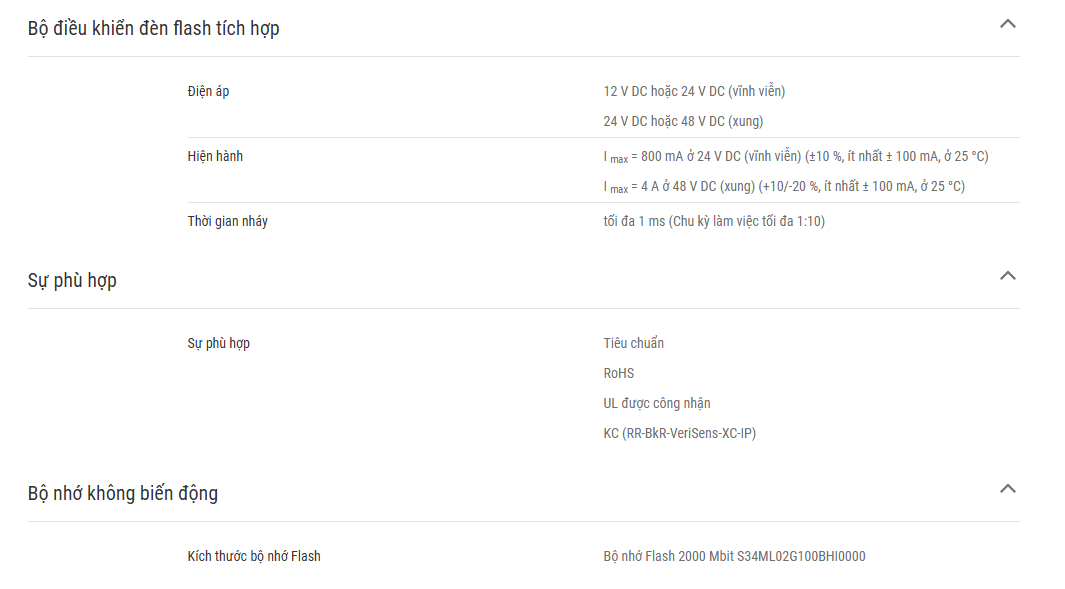
Task: Click the UL được công nhận entry
Action: coord(657,404)
